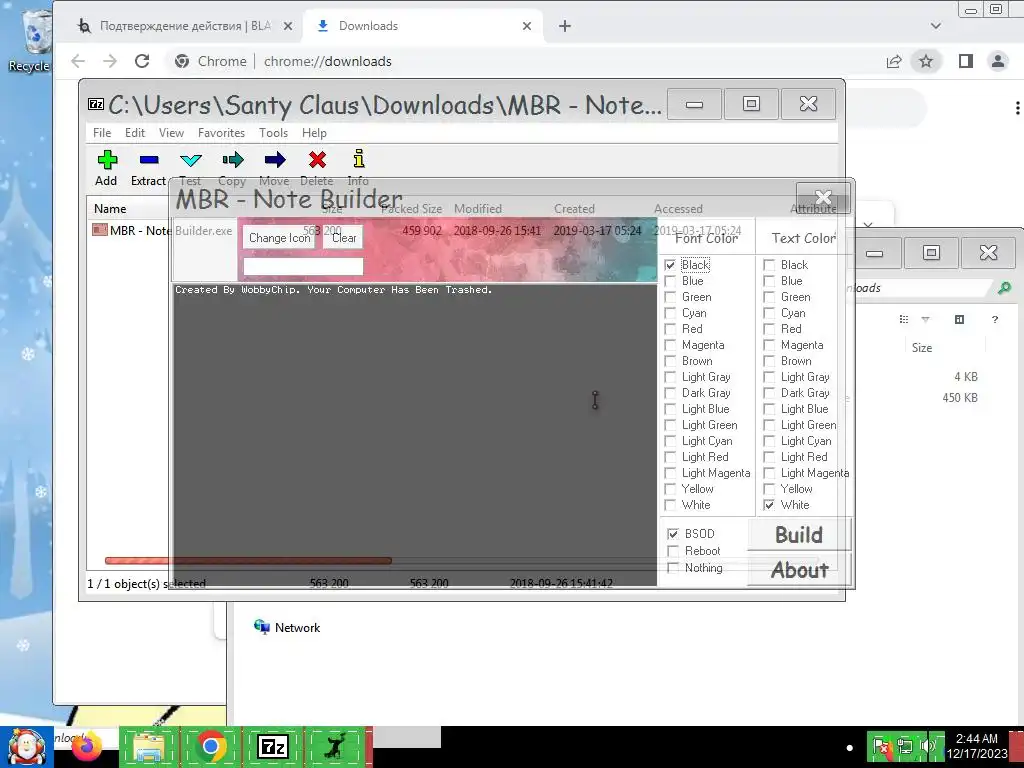
Task: Click the Build button
Action: coord(799,534)
